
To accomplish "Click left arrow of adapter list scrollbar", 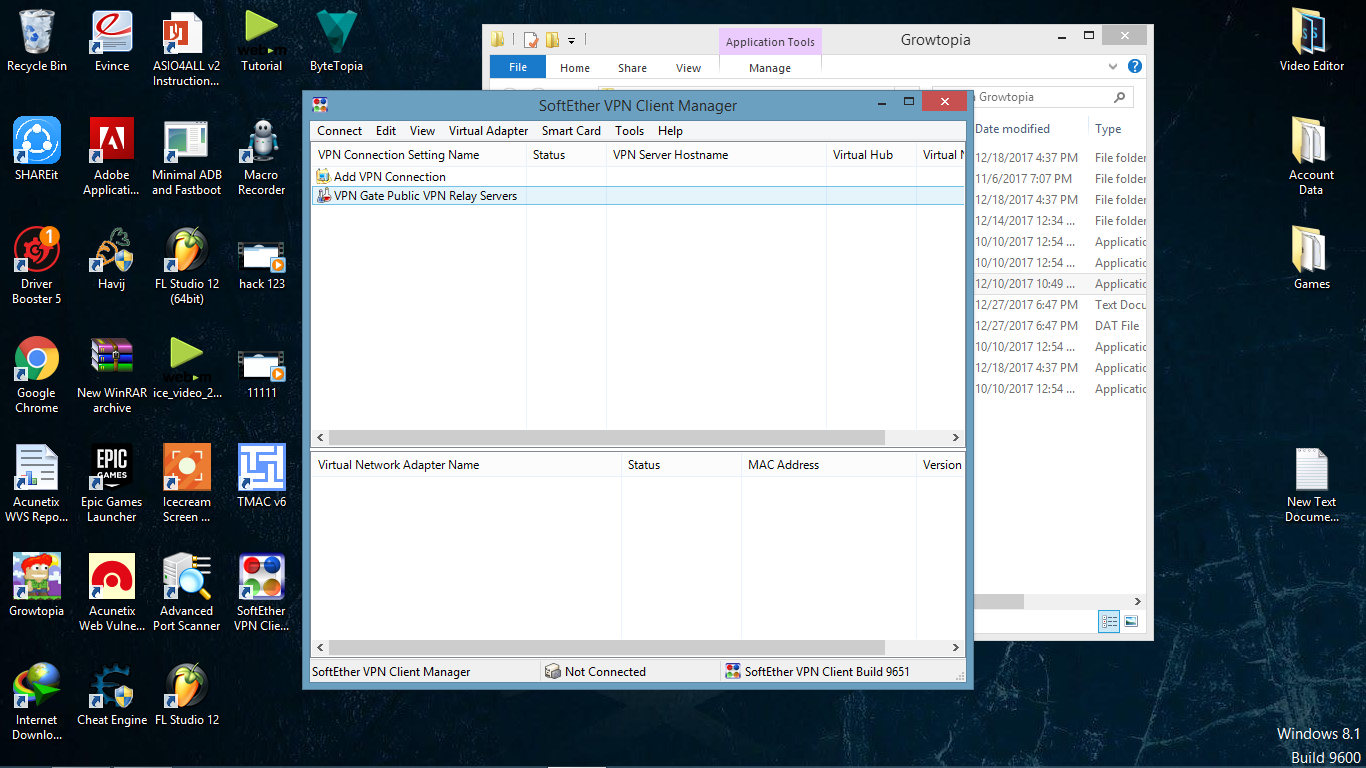I will coord(321,648).
